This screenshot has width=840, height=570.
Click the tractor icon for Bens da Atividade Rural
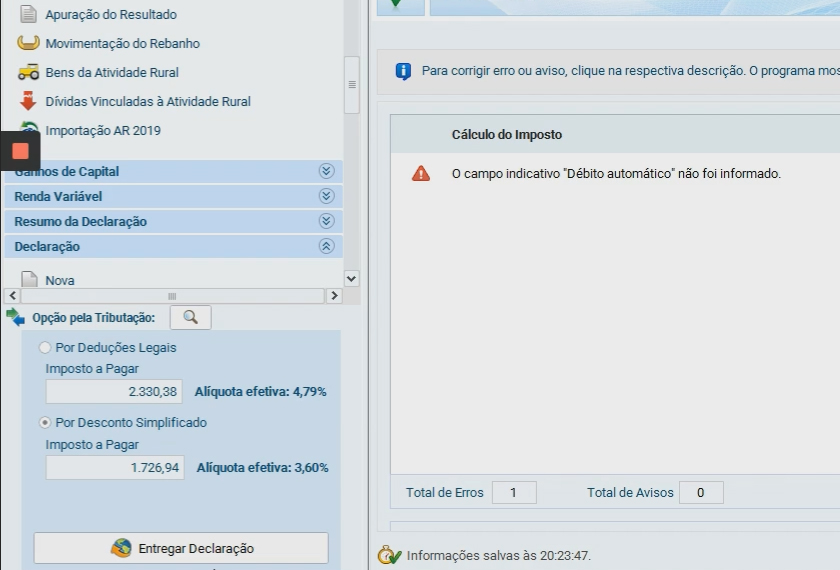pos(28,72)
